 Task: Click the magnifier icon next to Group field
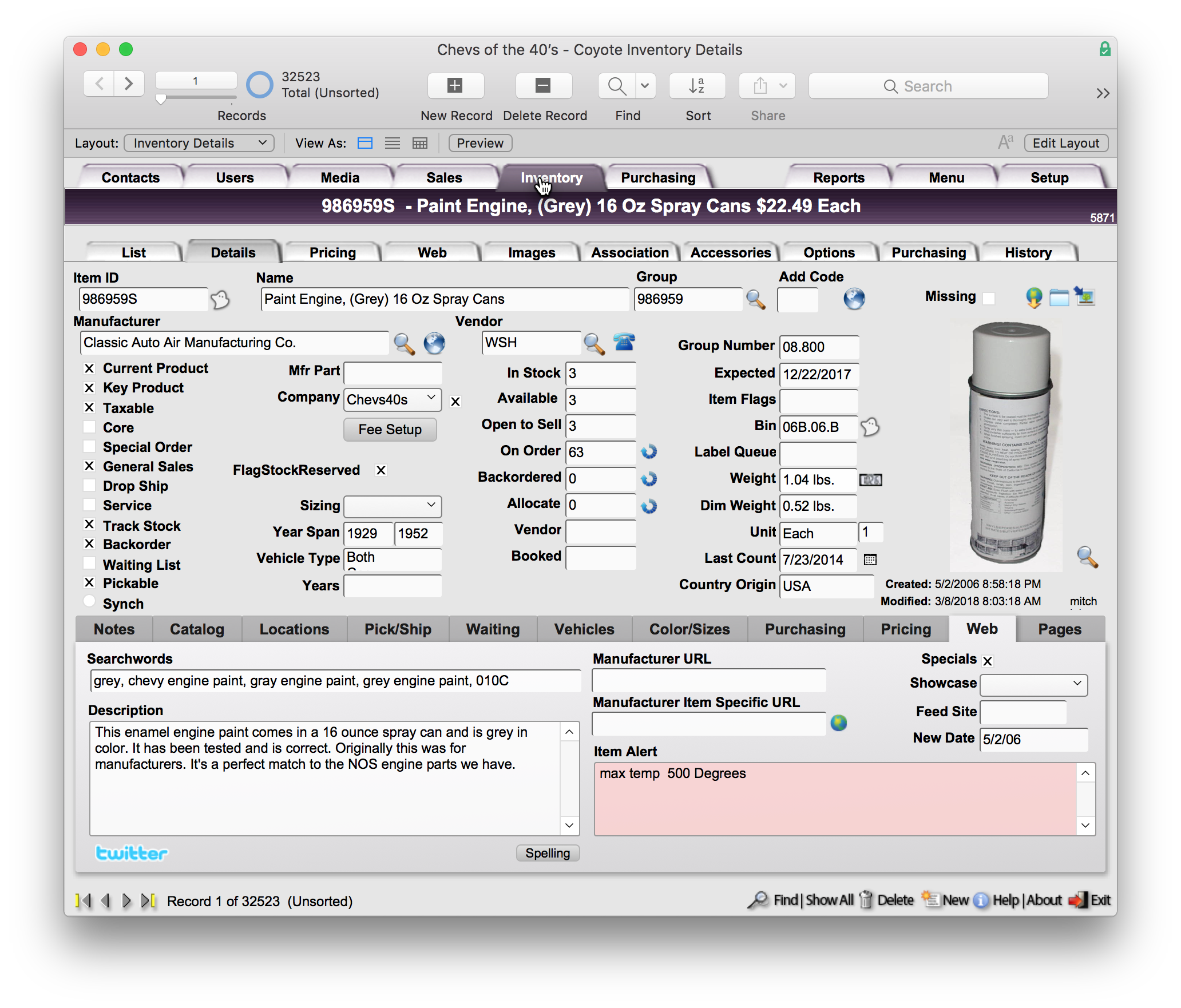(756, 299)
